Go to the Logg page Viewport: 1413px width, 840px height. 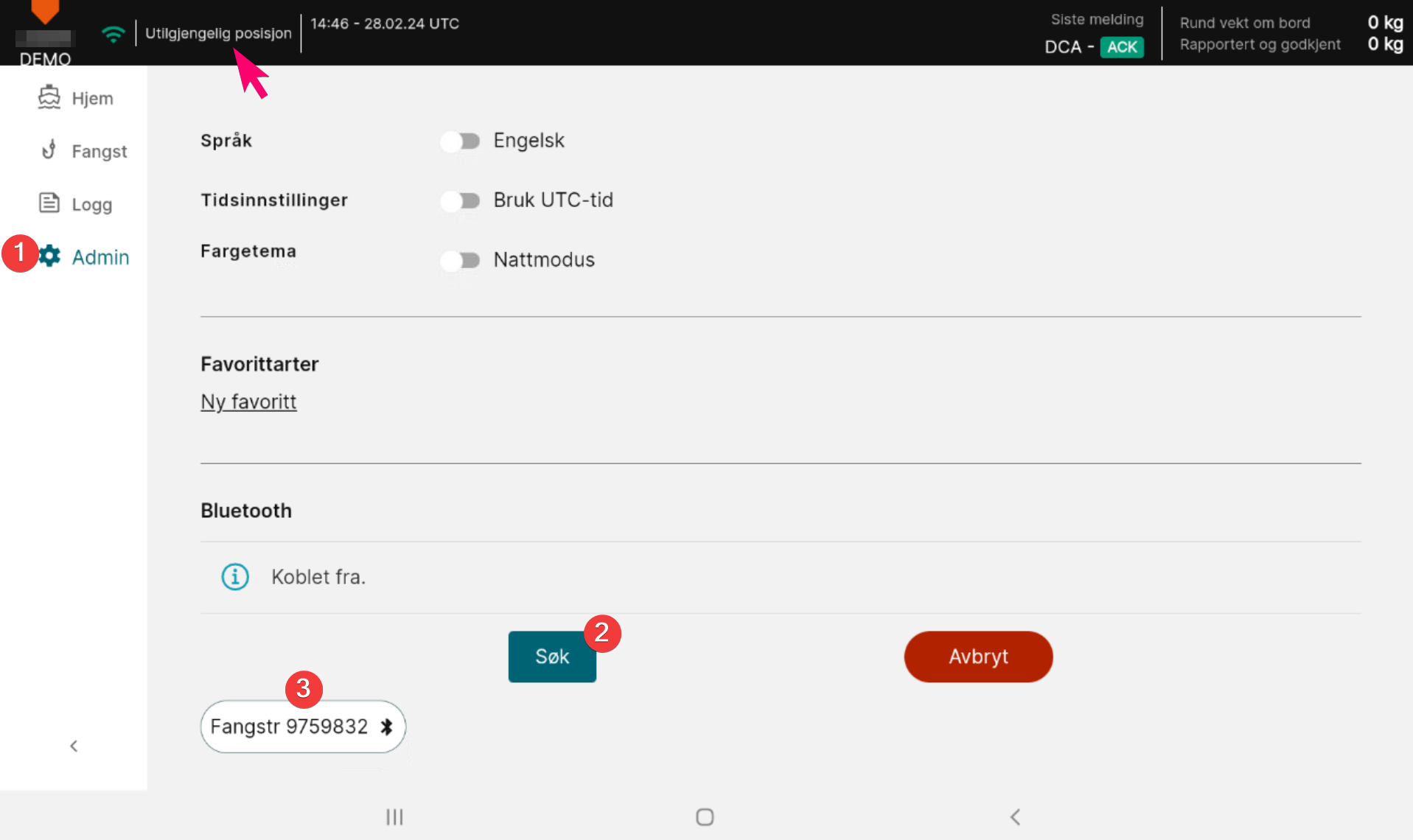[75, 204]
